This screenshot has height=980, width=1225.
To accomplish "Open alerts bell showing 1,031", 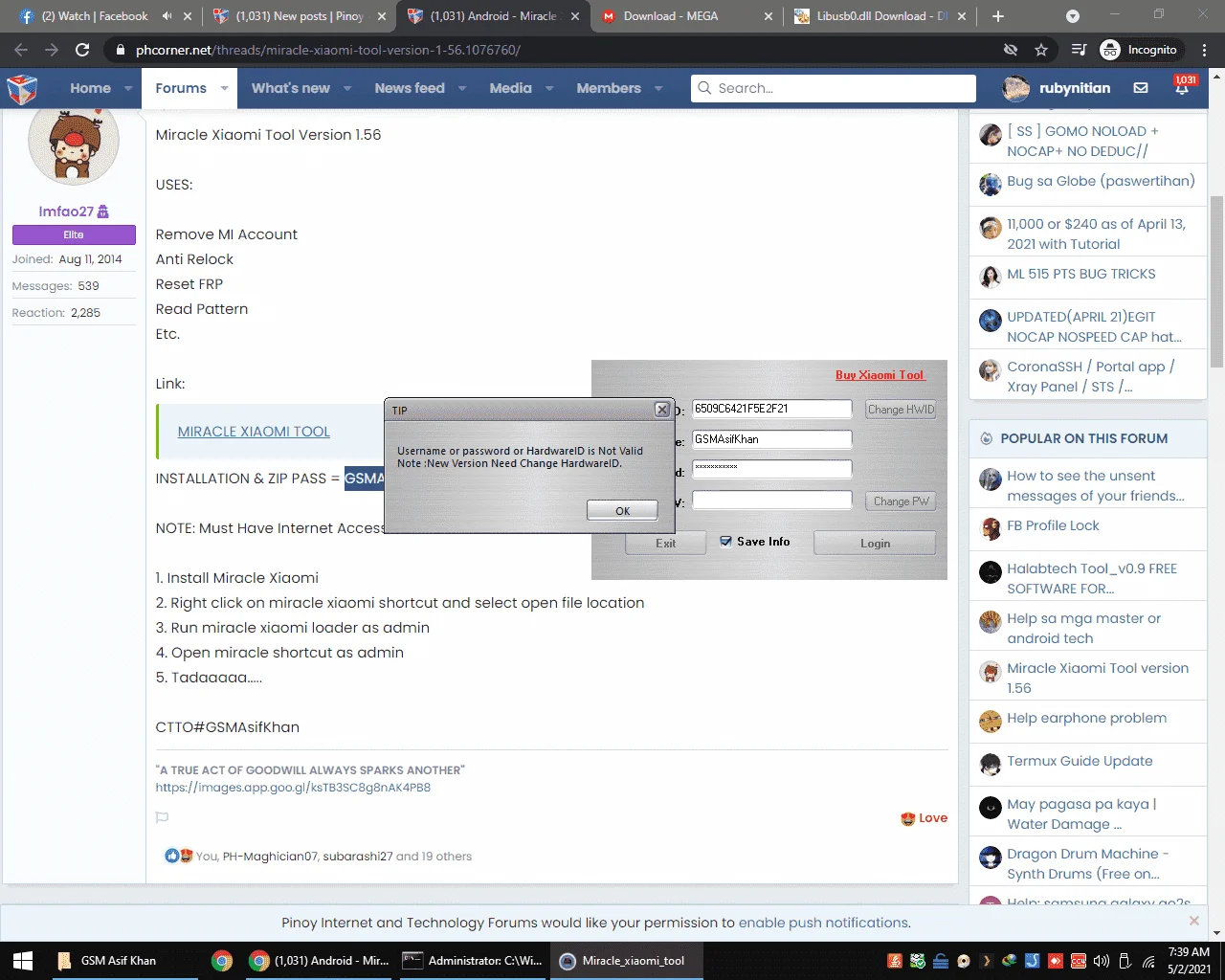I will pyautogui.click(x=1183, y=86).
